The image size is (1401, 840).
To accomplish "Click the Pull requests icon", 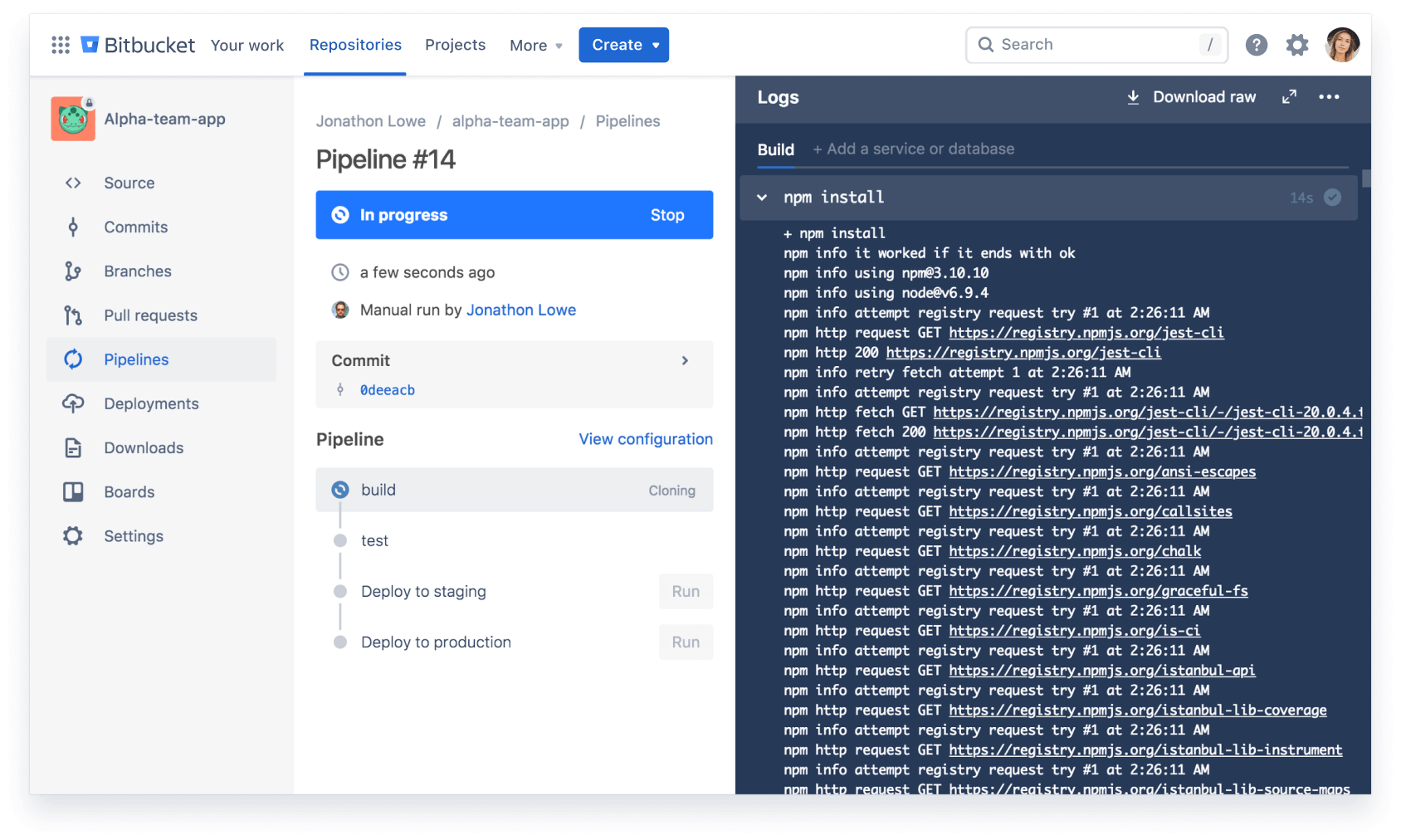I will coord(73,315).
